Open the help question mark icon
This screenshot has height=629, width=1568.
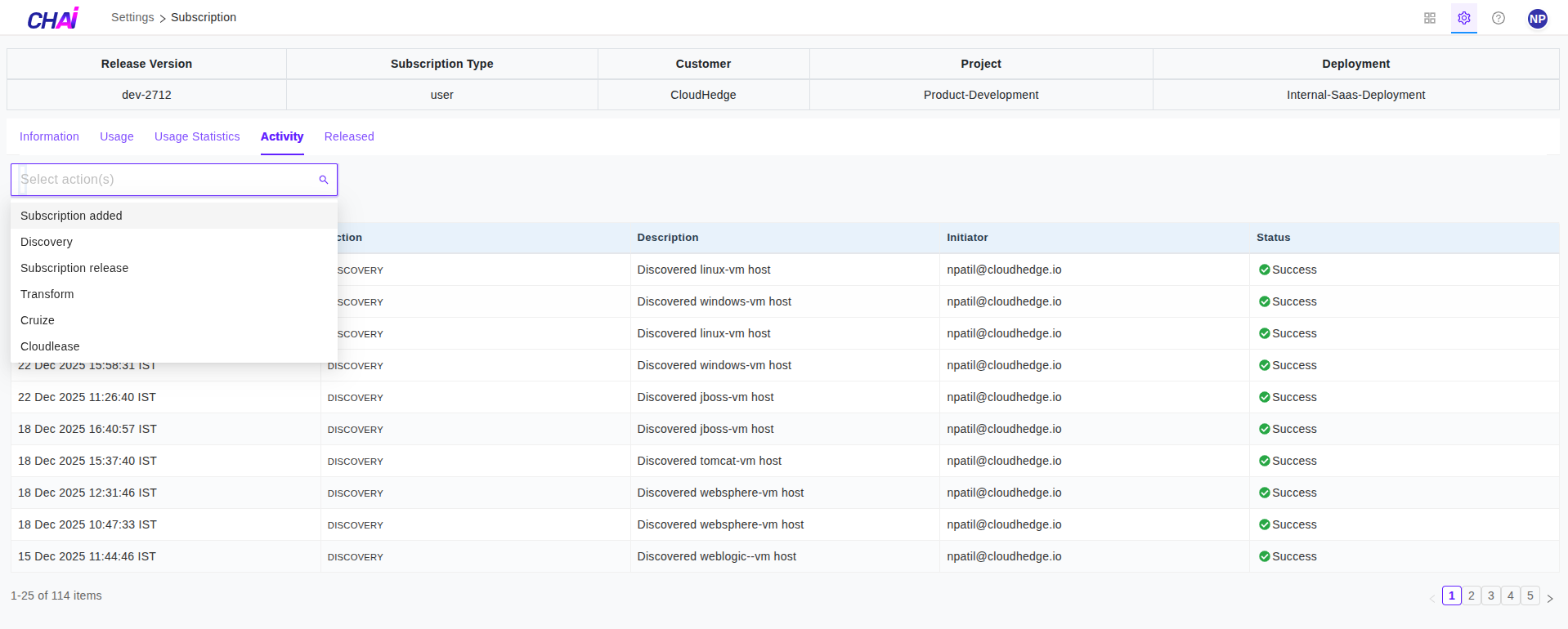click(x=1499, y=18)
